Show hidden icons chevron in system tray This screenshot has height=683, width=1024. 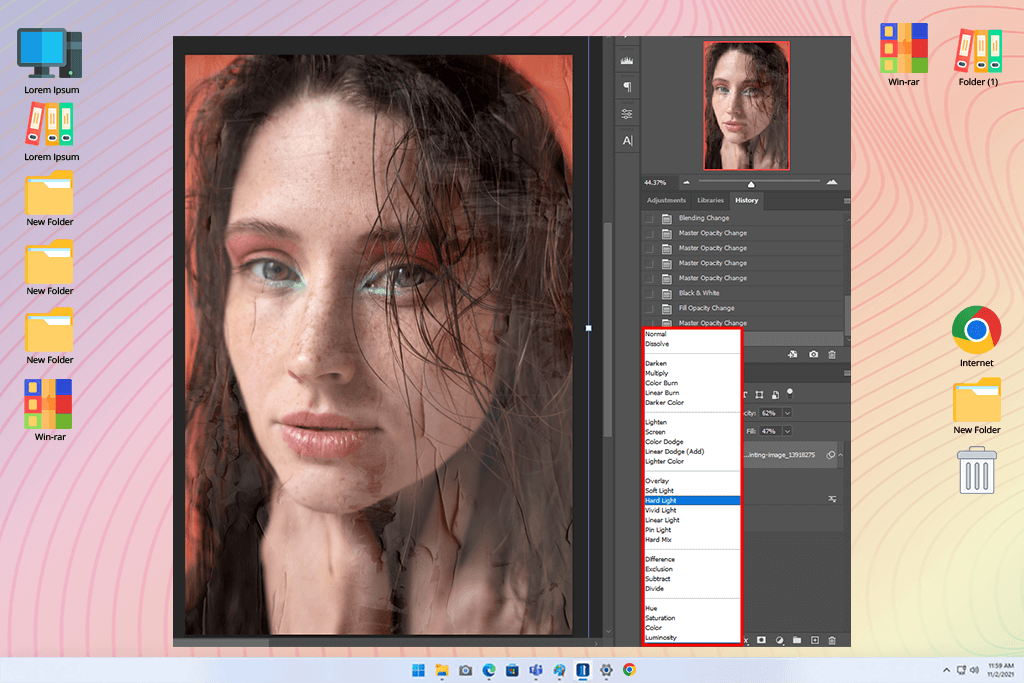(x=946, y=670)
